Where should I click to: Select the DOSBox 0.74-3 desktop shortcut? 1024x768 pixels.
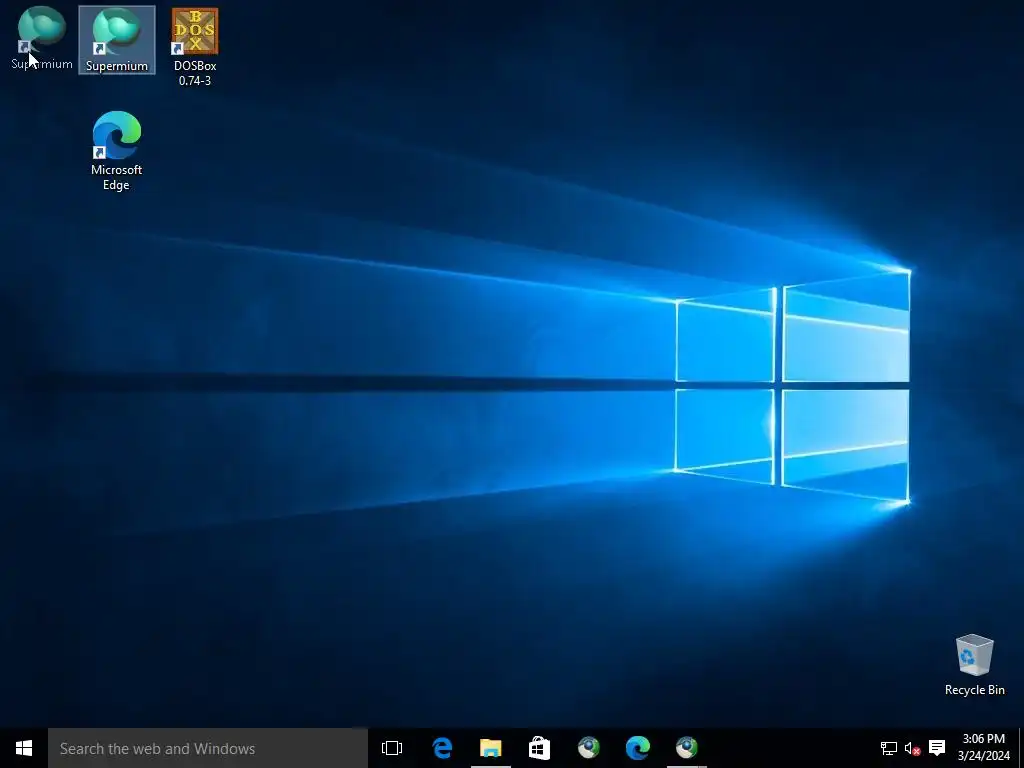click(195, 47)
